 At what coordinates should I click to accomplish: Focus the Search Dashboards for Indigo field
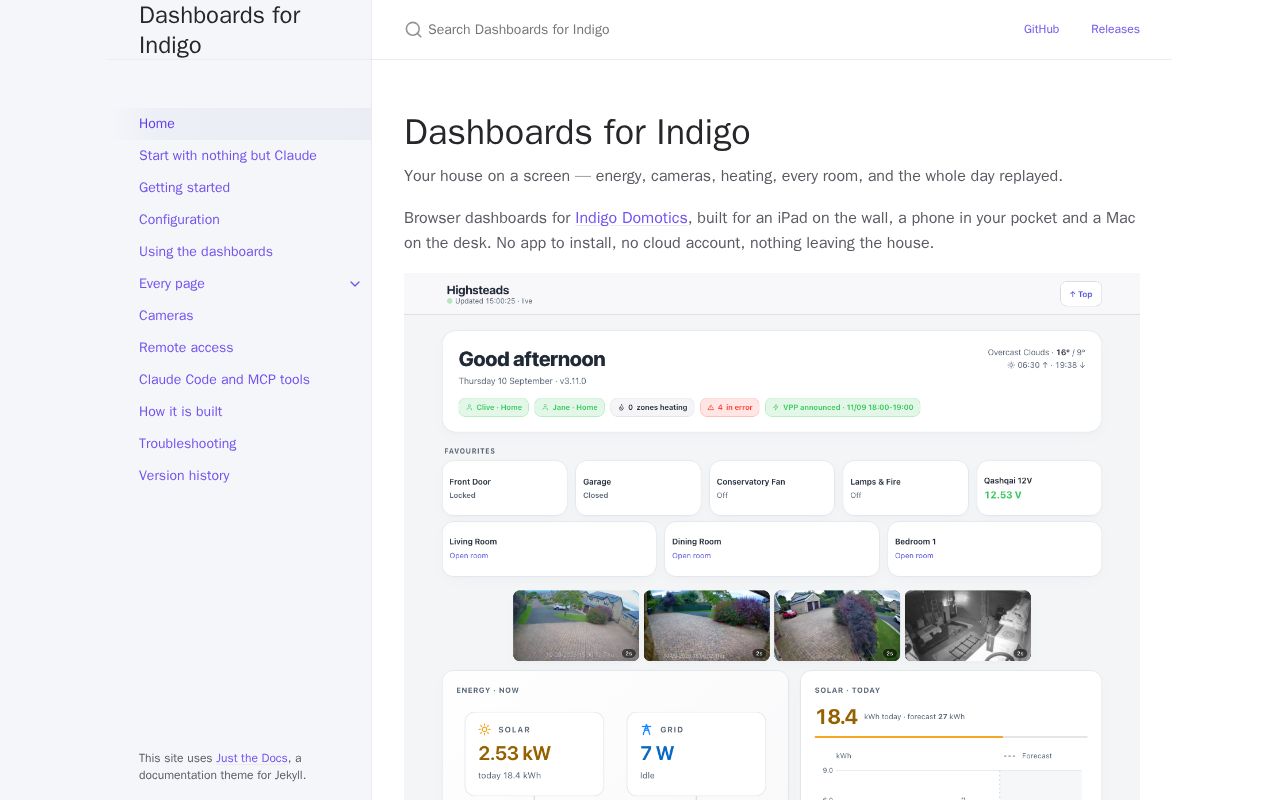700,30
